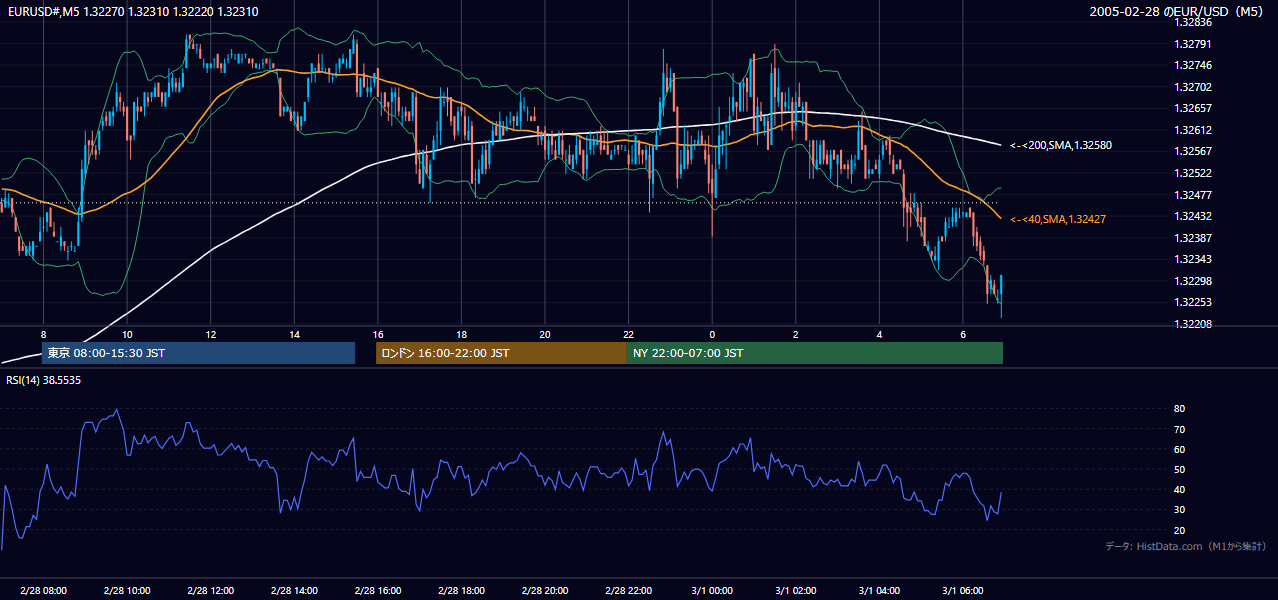Click RSI scale value 70
The width and height of the screenshot is (1278, 600).
tap(1180, 430)
